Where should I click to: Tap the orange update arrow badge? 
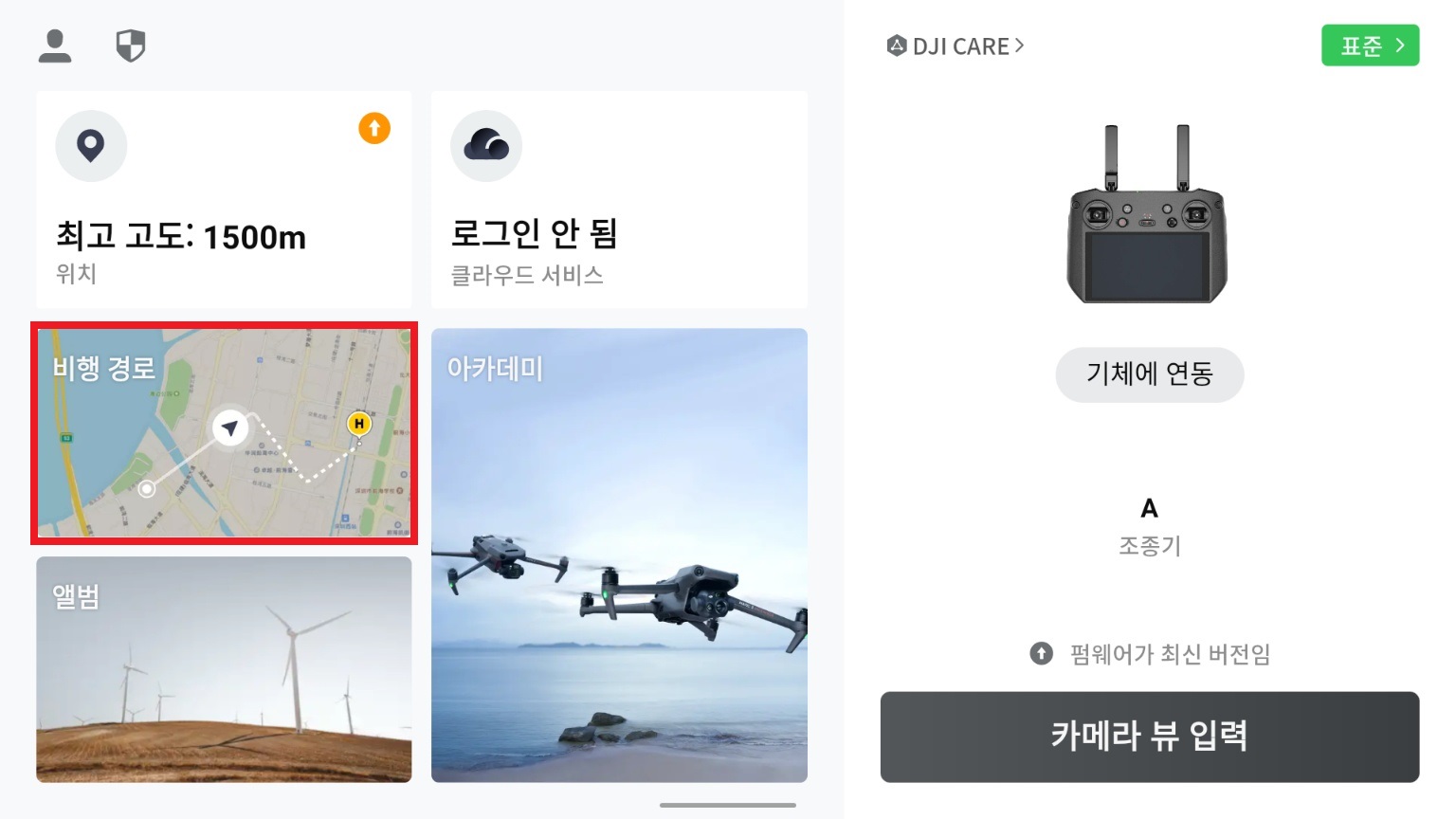(x=374, y=128)
